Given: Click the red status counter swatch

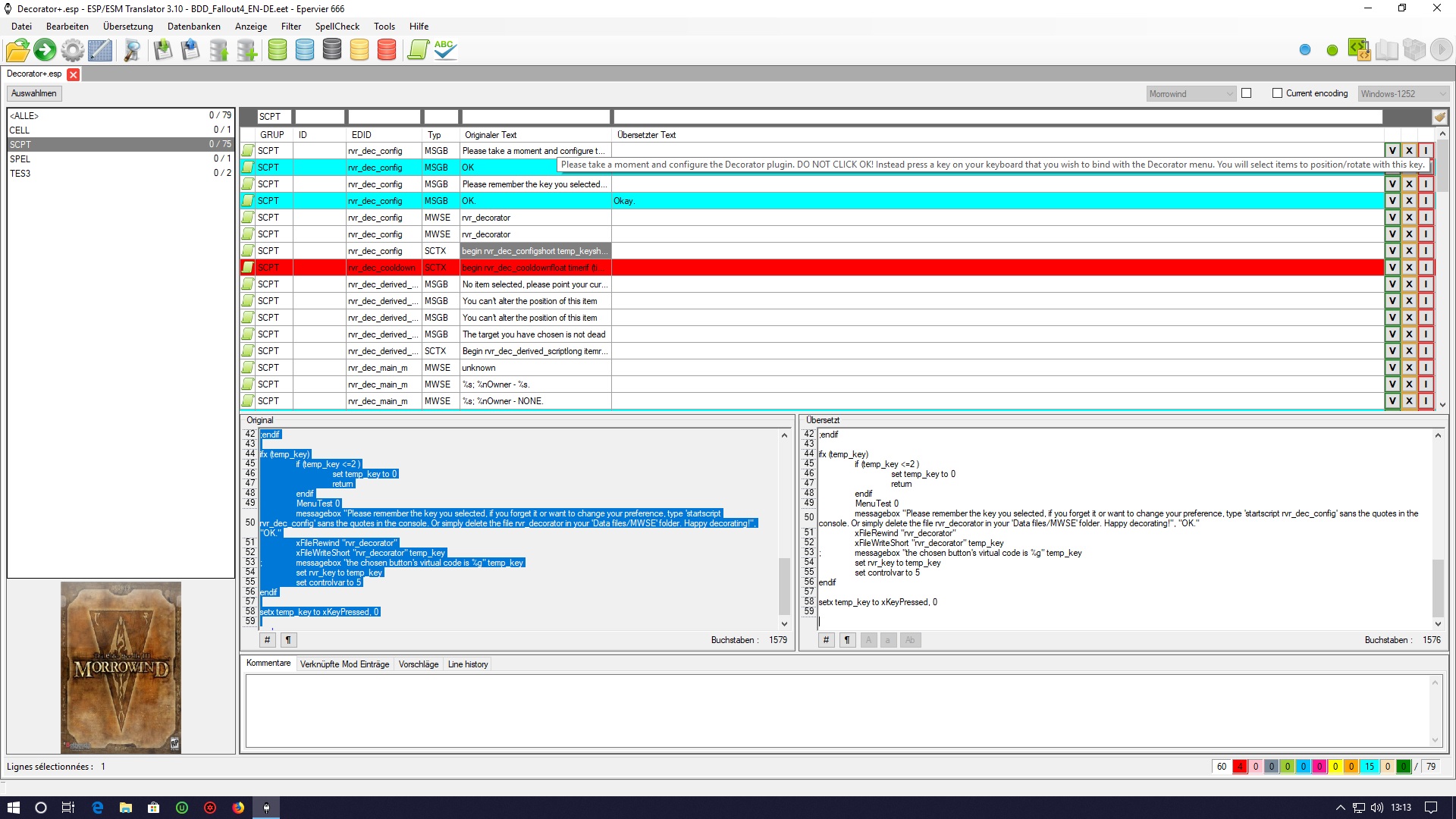Looking at the screenshot, I should pyautogui.click(x=1240, y=767).
